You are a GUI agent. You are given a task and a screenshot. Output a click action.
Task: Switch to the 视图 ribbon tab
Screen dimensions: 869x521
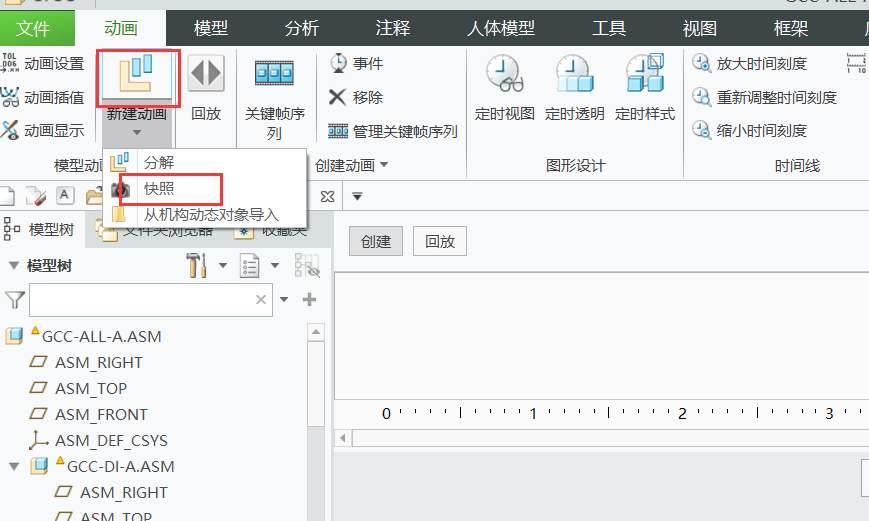(x=700, y=28)
